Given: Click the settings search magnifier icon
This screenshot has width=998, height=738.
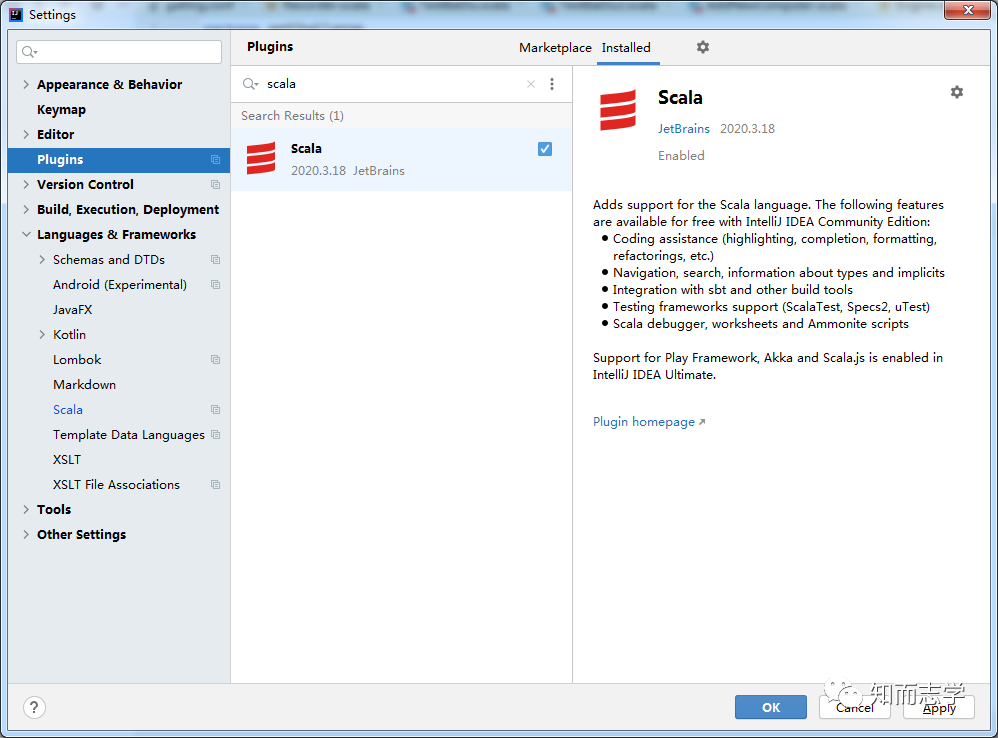Looking at the screenshot, I should pyautogui.click(x=29, y=52).
